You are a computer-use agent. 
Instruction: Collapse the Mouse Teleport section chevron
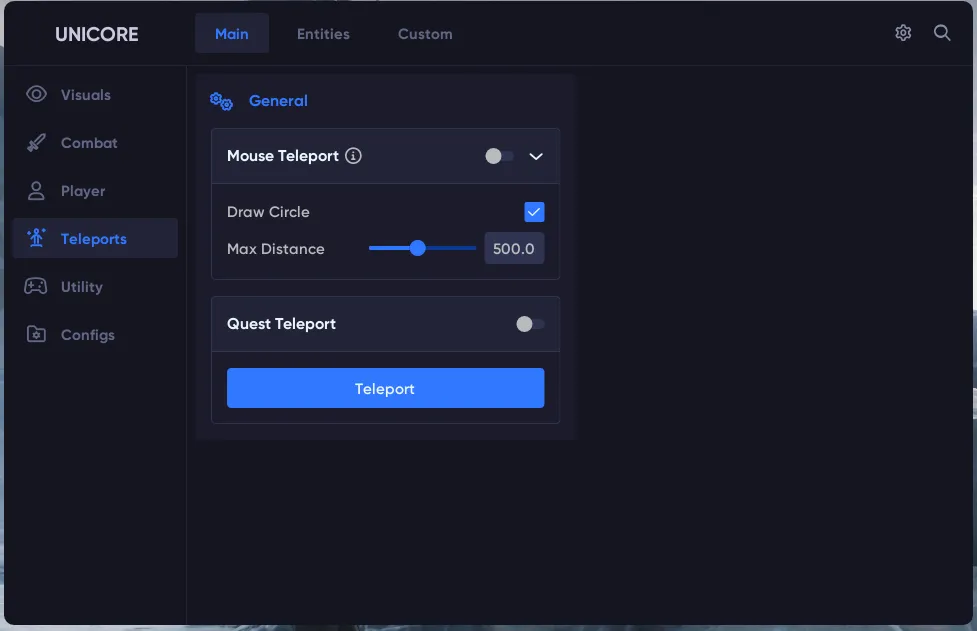coord(536,156)
